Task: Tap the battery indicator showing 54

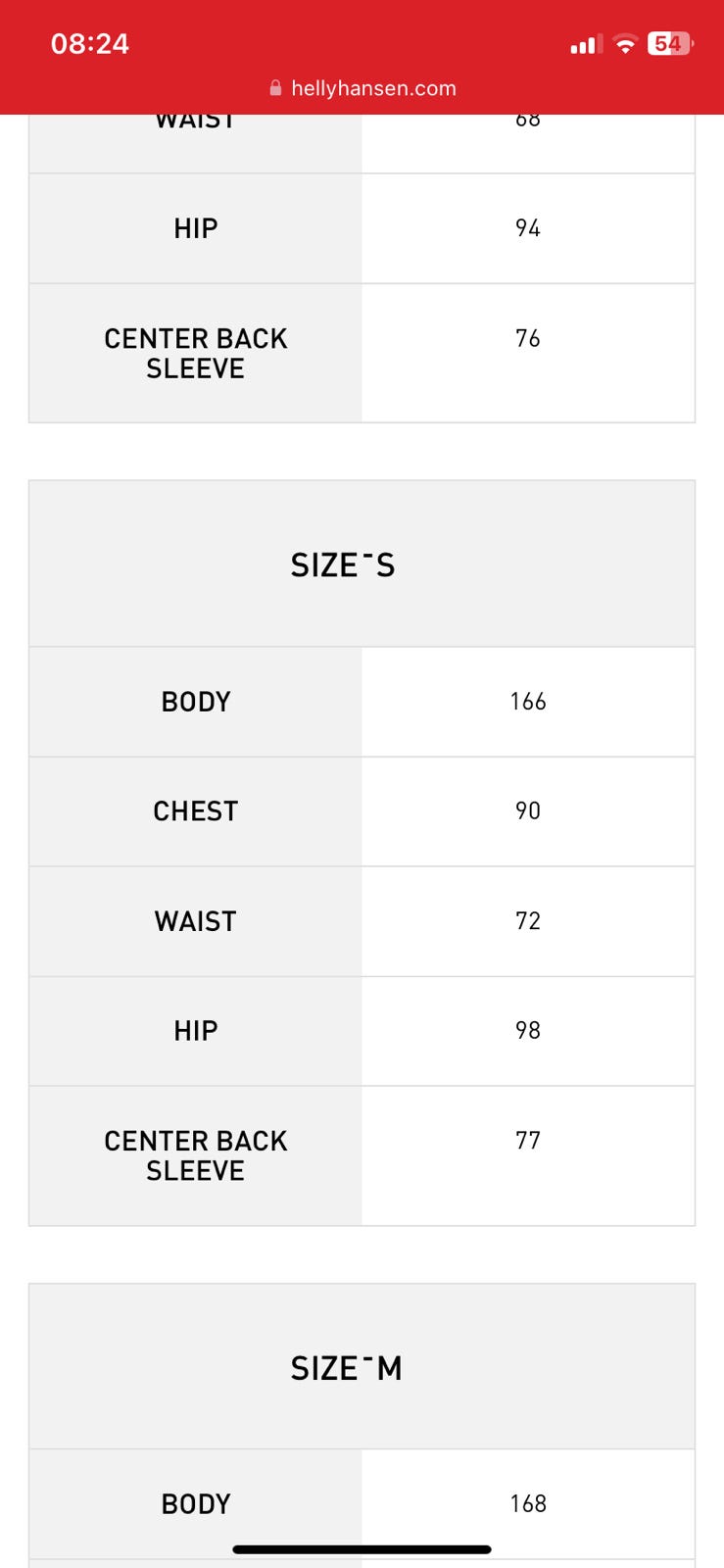Action: [x=670, y=44]
